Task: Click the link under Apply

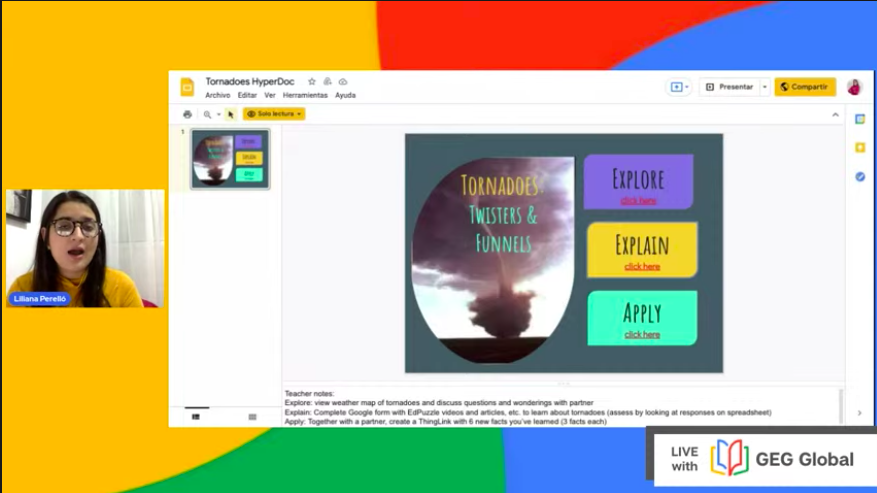Action: click(642, 335)
